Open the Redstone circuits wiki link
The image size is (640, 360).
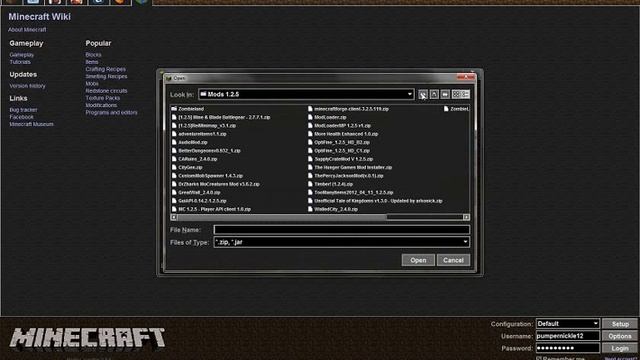106,91
